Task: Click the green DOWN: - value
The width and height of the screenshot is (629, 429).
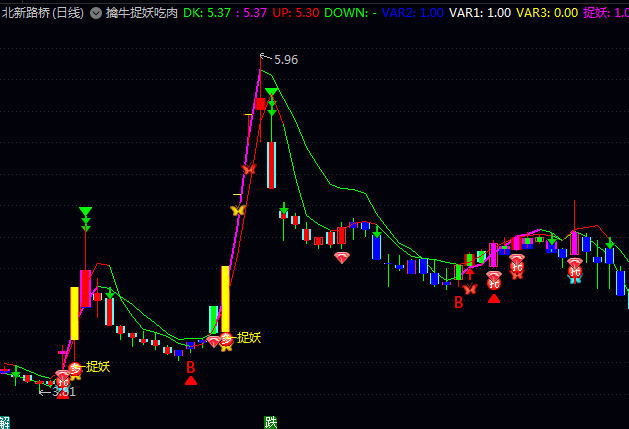Action: (x=350, y=13)
